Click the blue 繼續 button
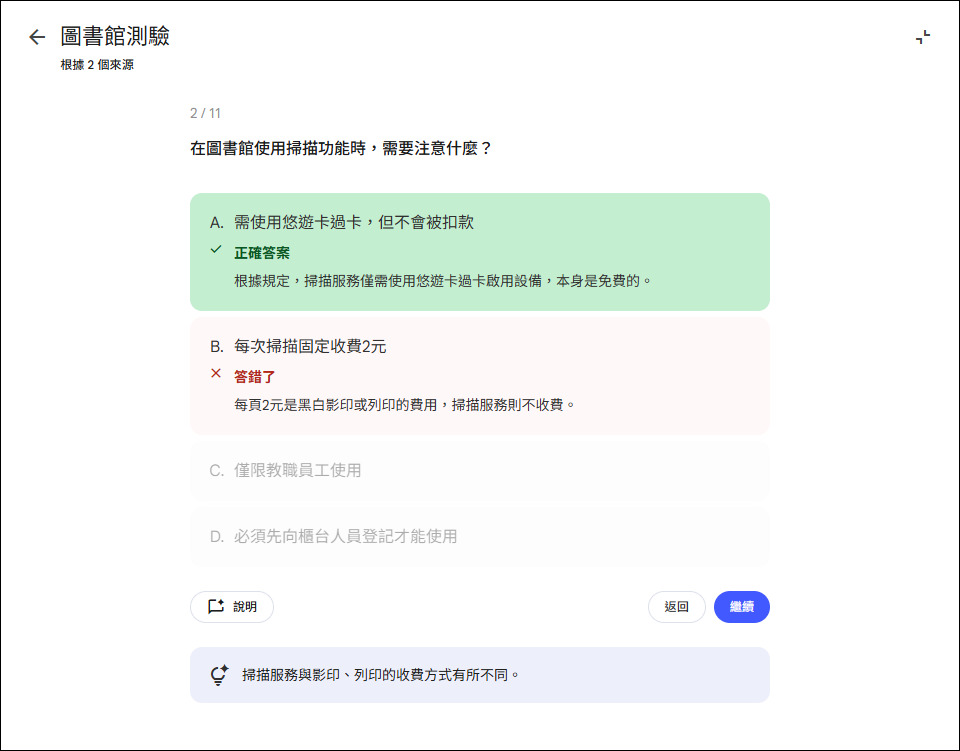960x751 pixels. (x=741, y=607)
